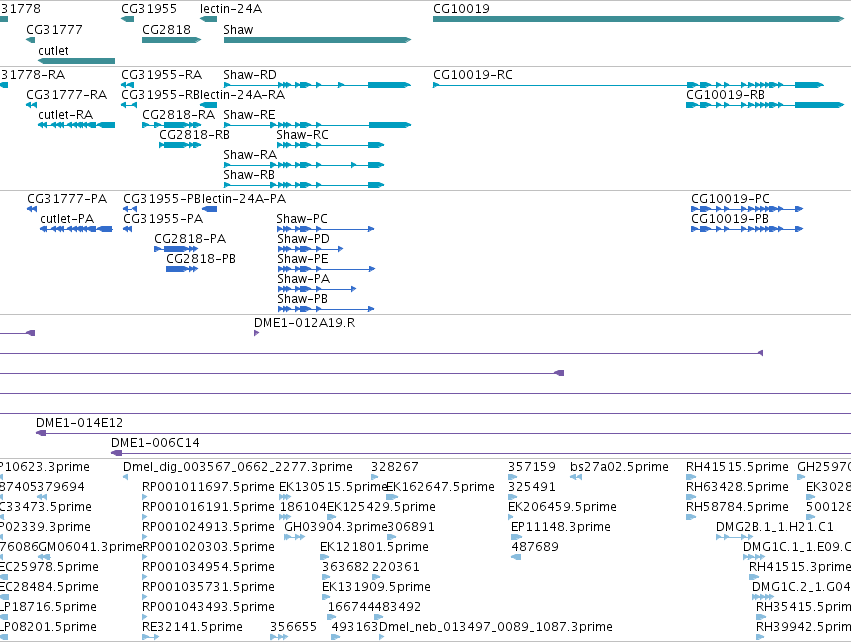Select the Shaw gene bar
851x642 pixels.
(317, 40)
